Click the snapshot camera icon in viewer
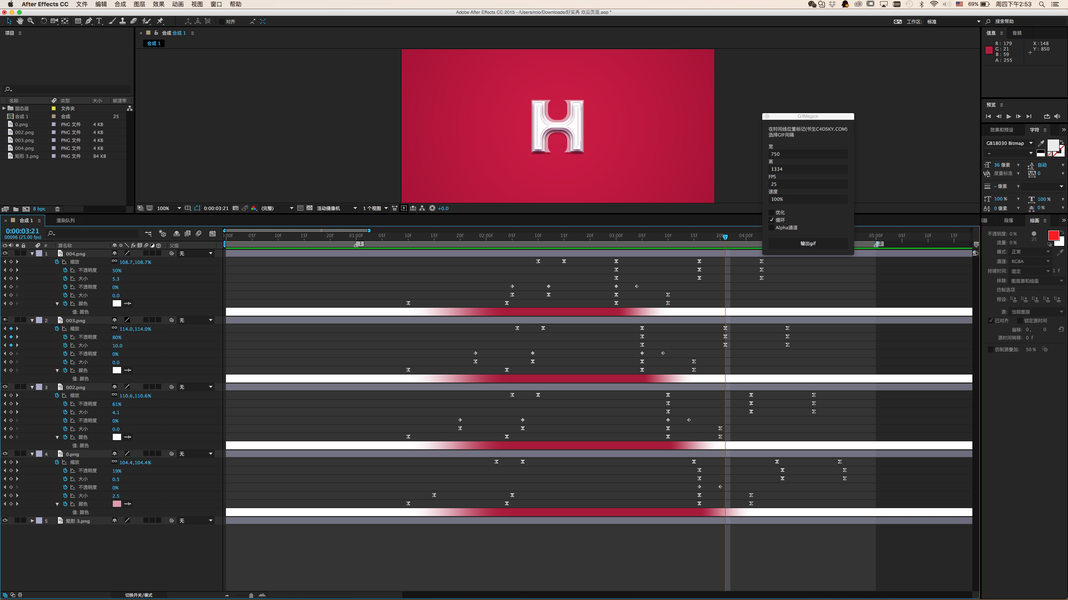1068x600 pixels. [x=236, y=208]
